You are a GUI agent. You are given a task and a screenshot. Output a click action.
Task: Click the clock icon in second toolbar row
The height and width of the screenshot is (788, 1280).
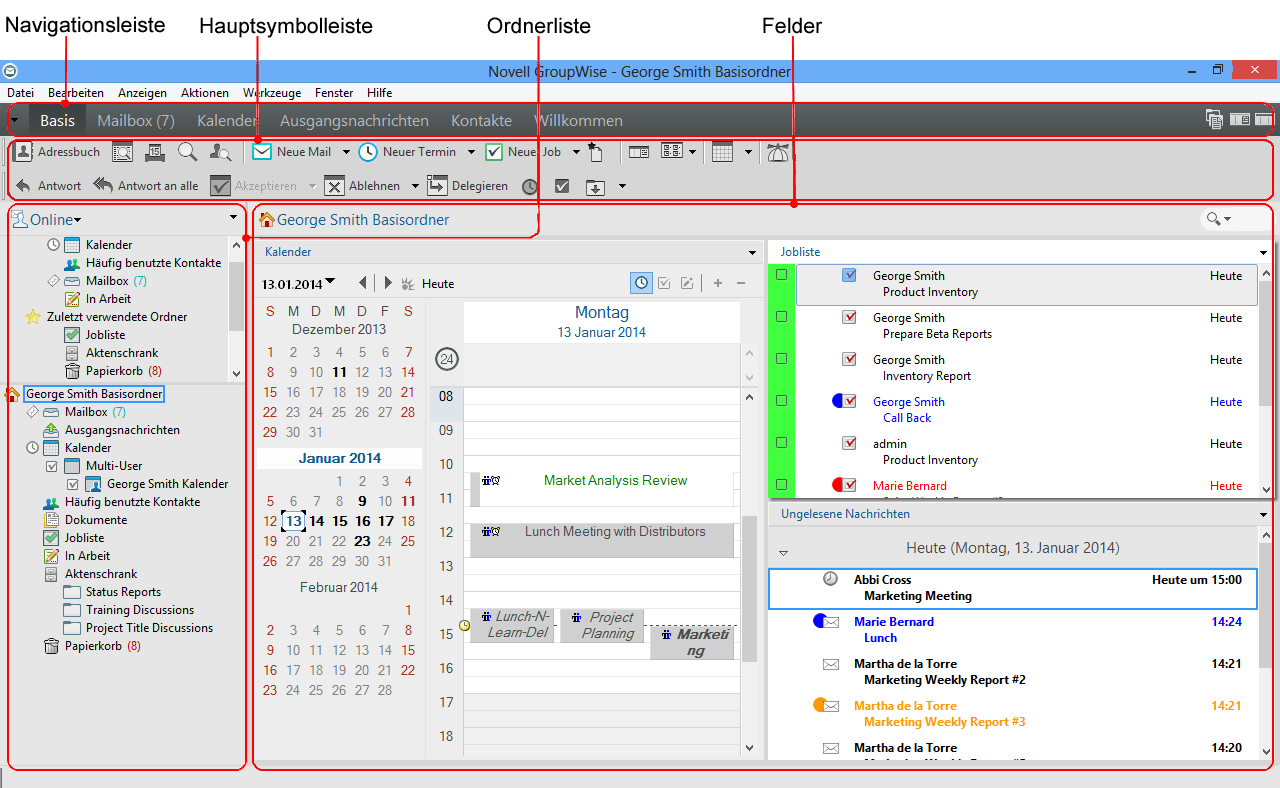point(530,186)
